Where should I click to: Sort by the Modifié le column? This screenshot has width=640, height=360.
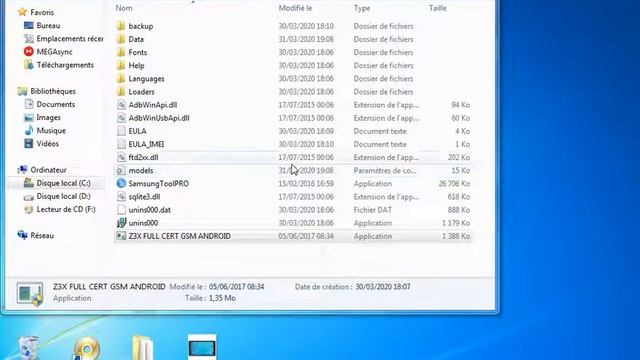pos(295,8)
